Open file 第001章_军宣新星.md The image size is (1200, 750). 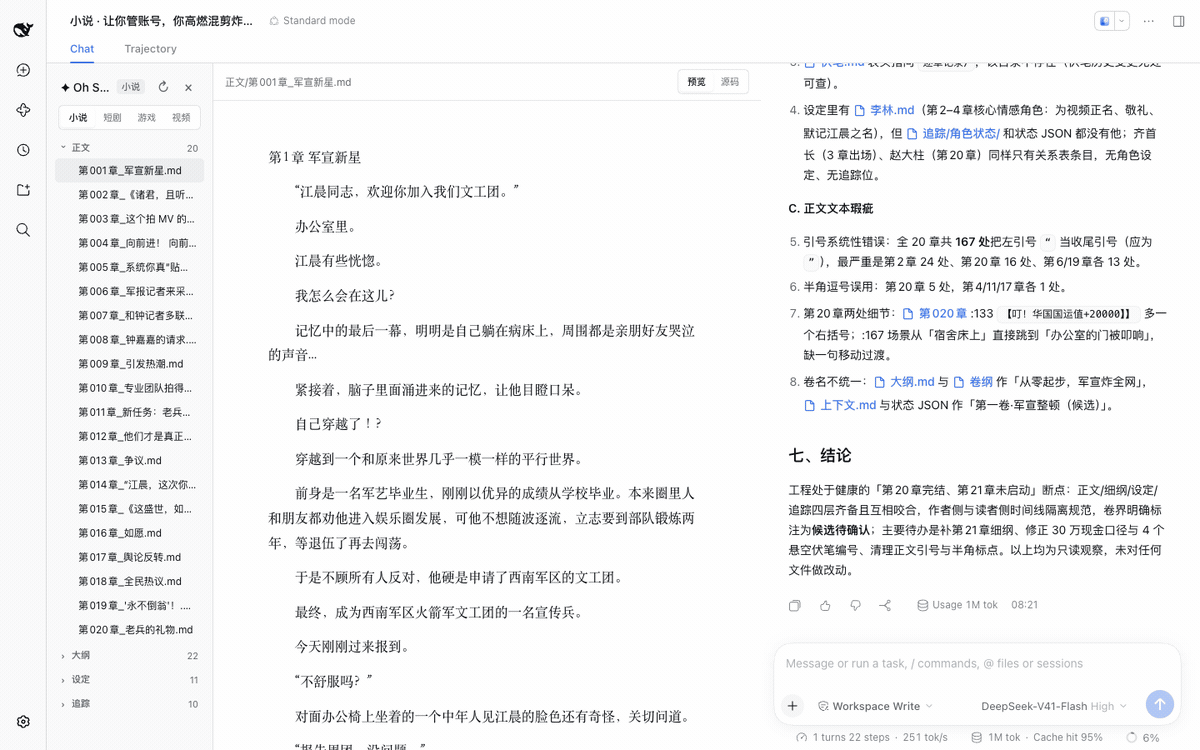[130, 171]
